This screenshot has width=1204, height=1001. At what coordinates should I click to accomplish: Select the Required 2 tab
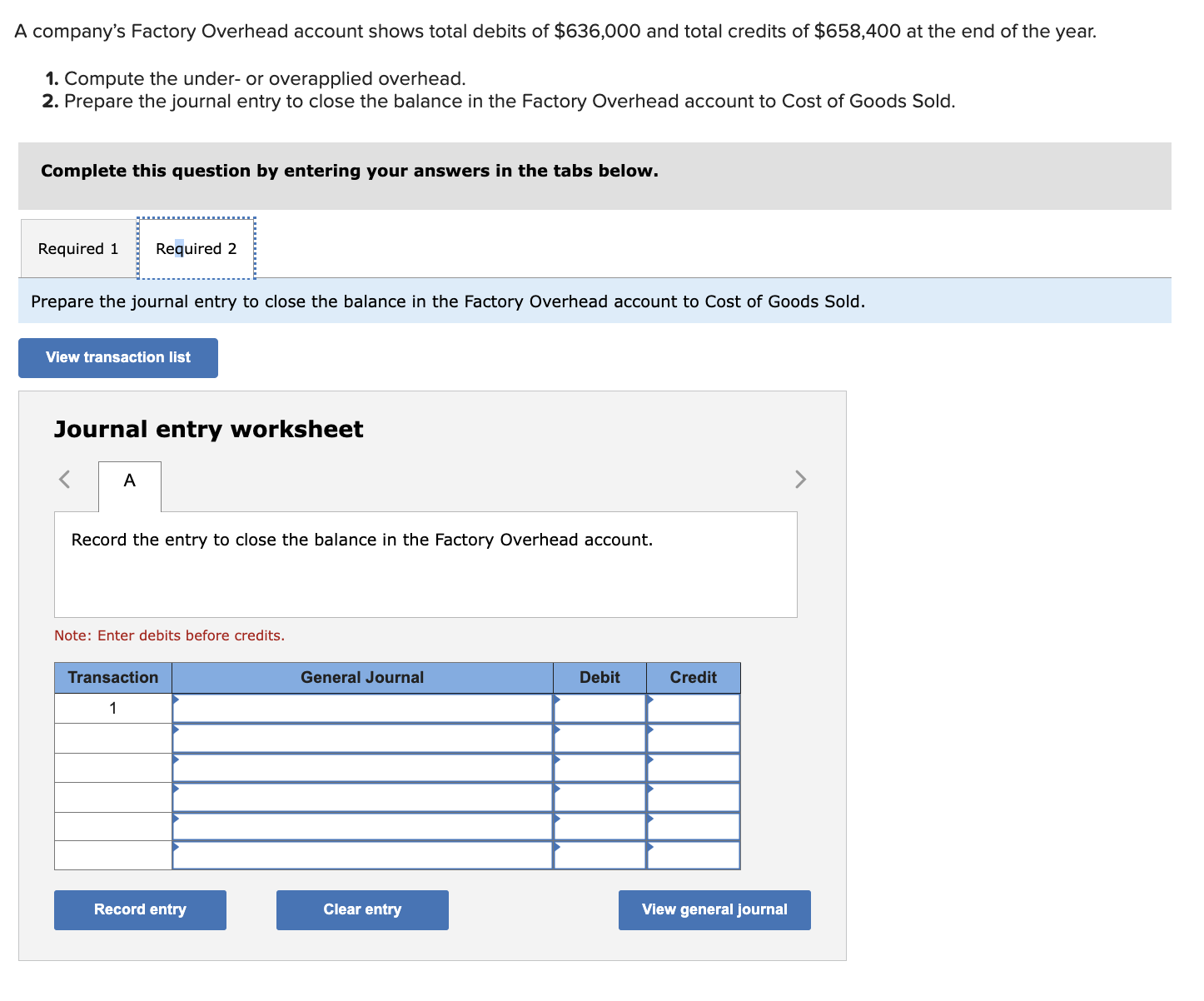pos(195,248)
